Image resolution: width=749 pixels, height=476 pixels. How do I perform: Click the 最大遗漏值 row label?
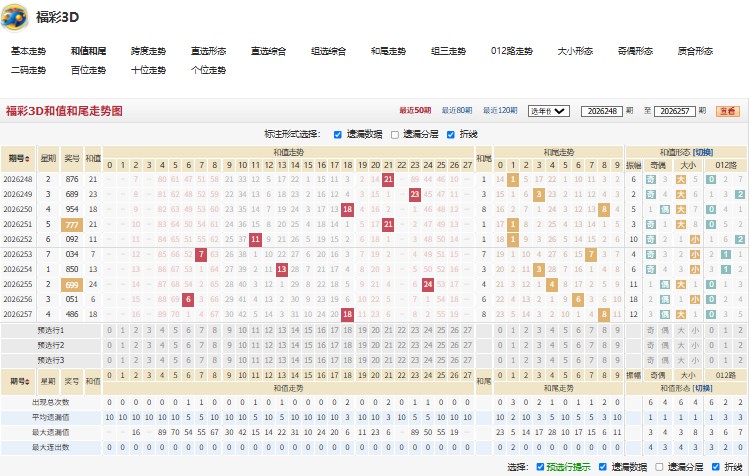[51, 433]
